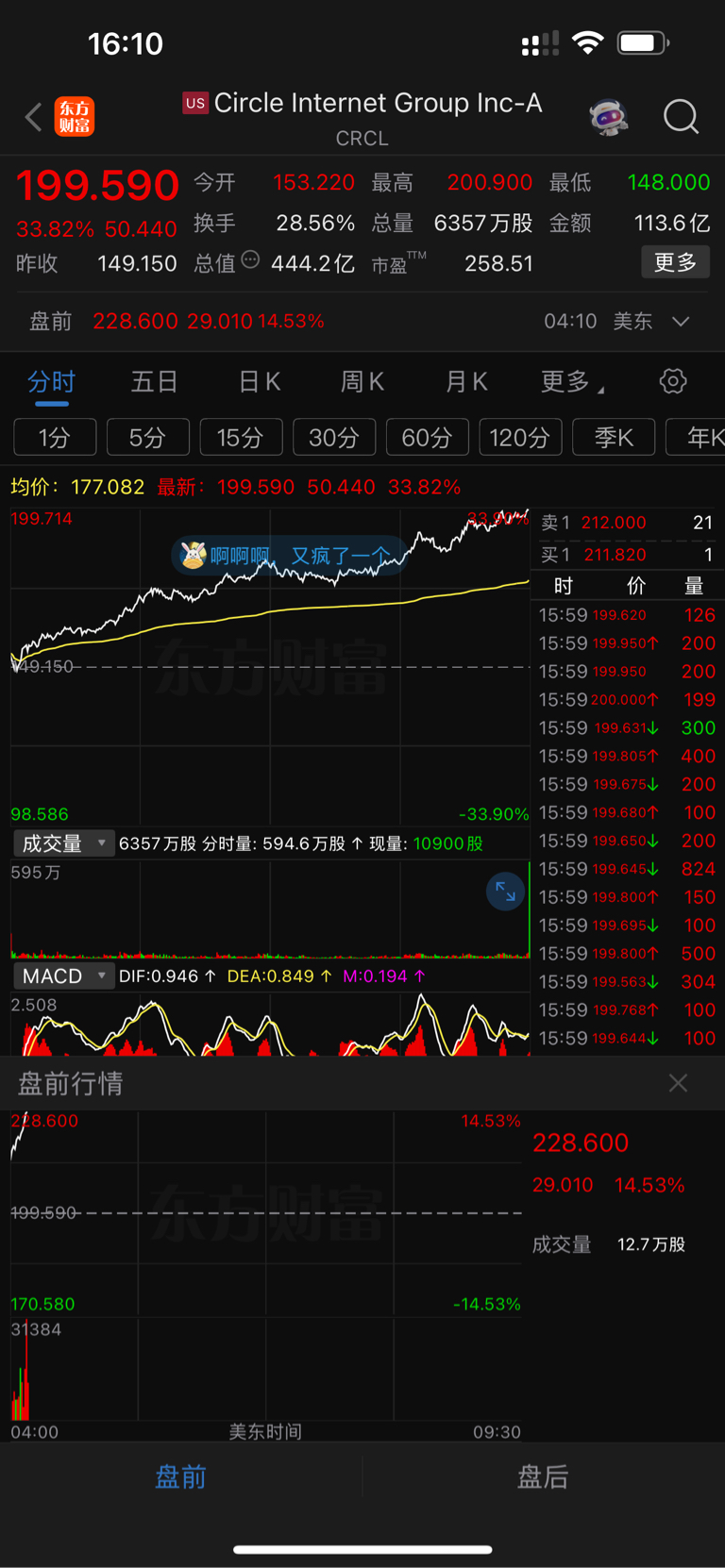Tap the 均价 177.082 label
The width and height of the screenshot is (725, 1568).
tap(77, 487)
